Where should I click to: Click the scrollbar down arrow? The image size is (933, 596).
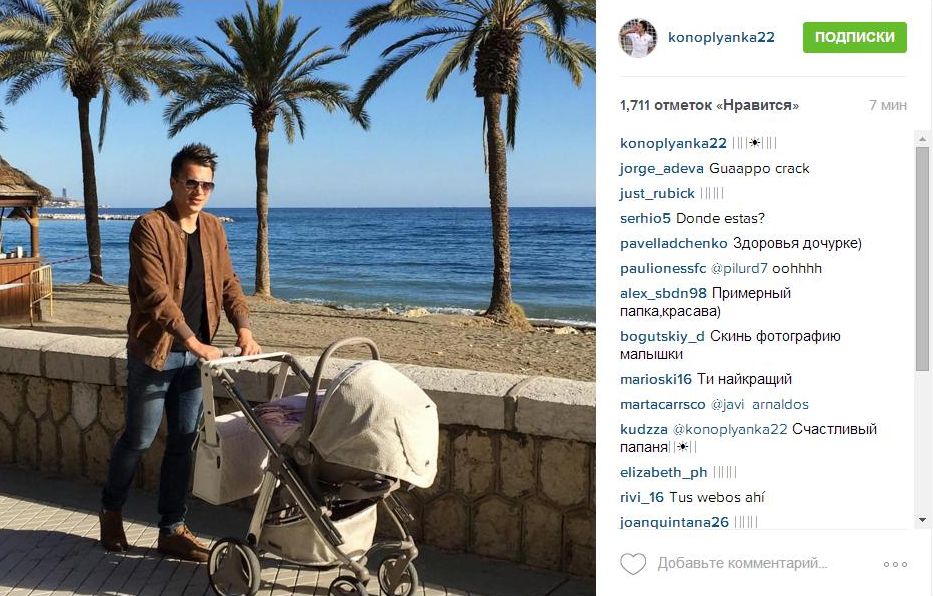923,520
